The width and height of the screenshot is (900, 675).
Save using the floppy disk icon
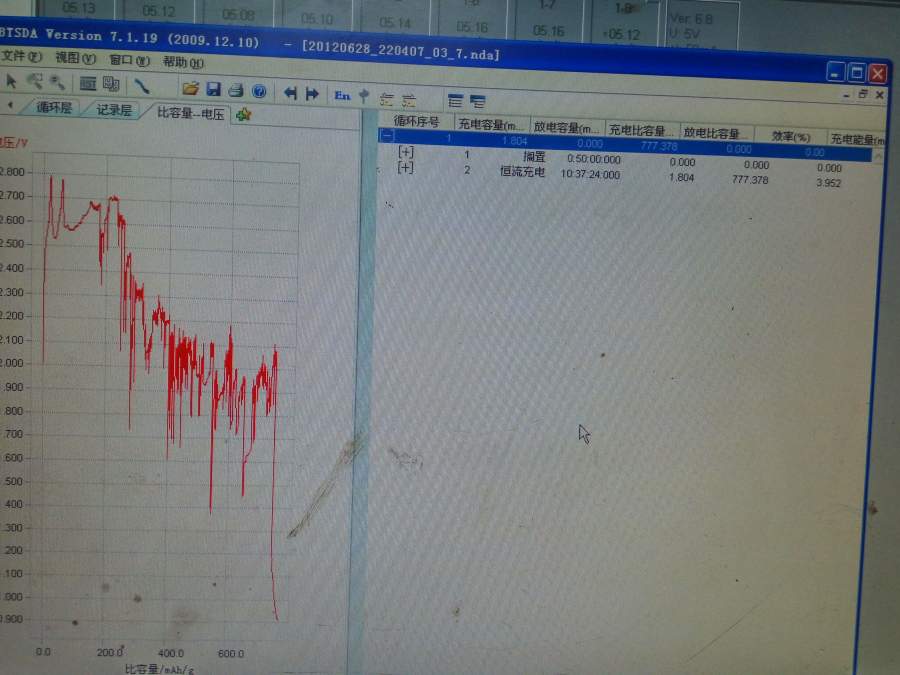point(214,89)
